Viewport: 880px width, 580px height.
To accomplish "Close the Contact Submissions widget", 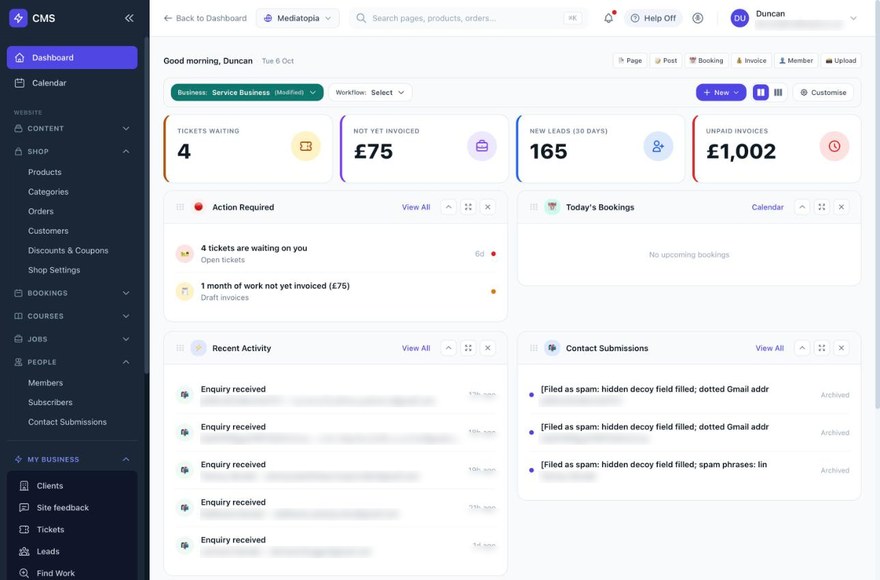I will point(841,348).
